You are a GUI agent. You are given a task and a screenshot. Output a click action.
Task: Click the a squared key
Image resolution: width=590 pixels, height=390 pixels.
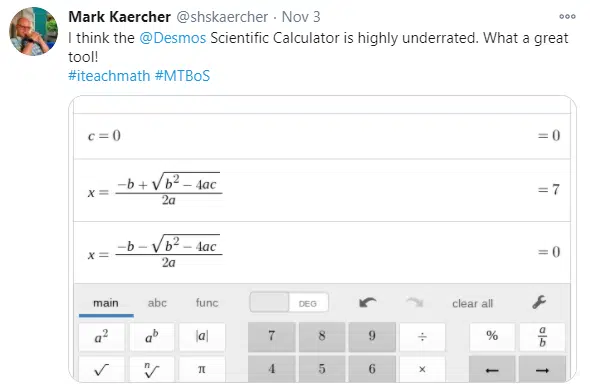pyautogui.click(x=102, y=337)
